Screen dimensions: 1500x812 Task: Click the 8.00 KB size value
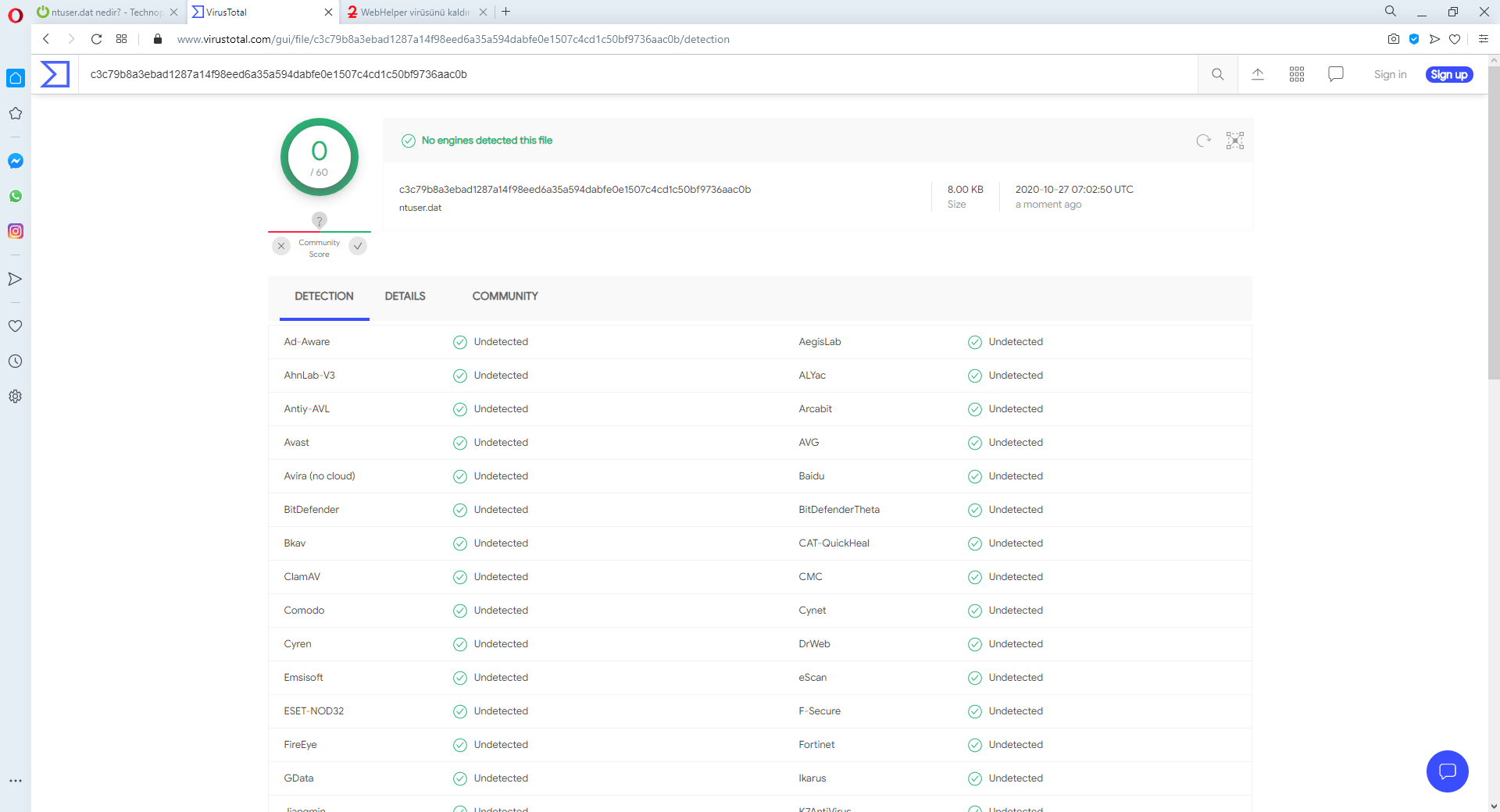tap(966, 190)
